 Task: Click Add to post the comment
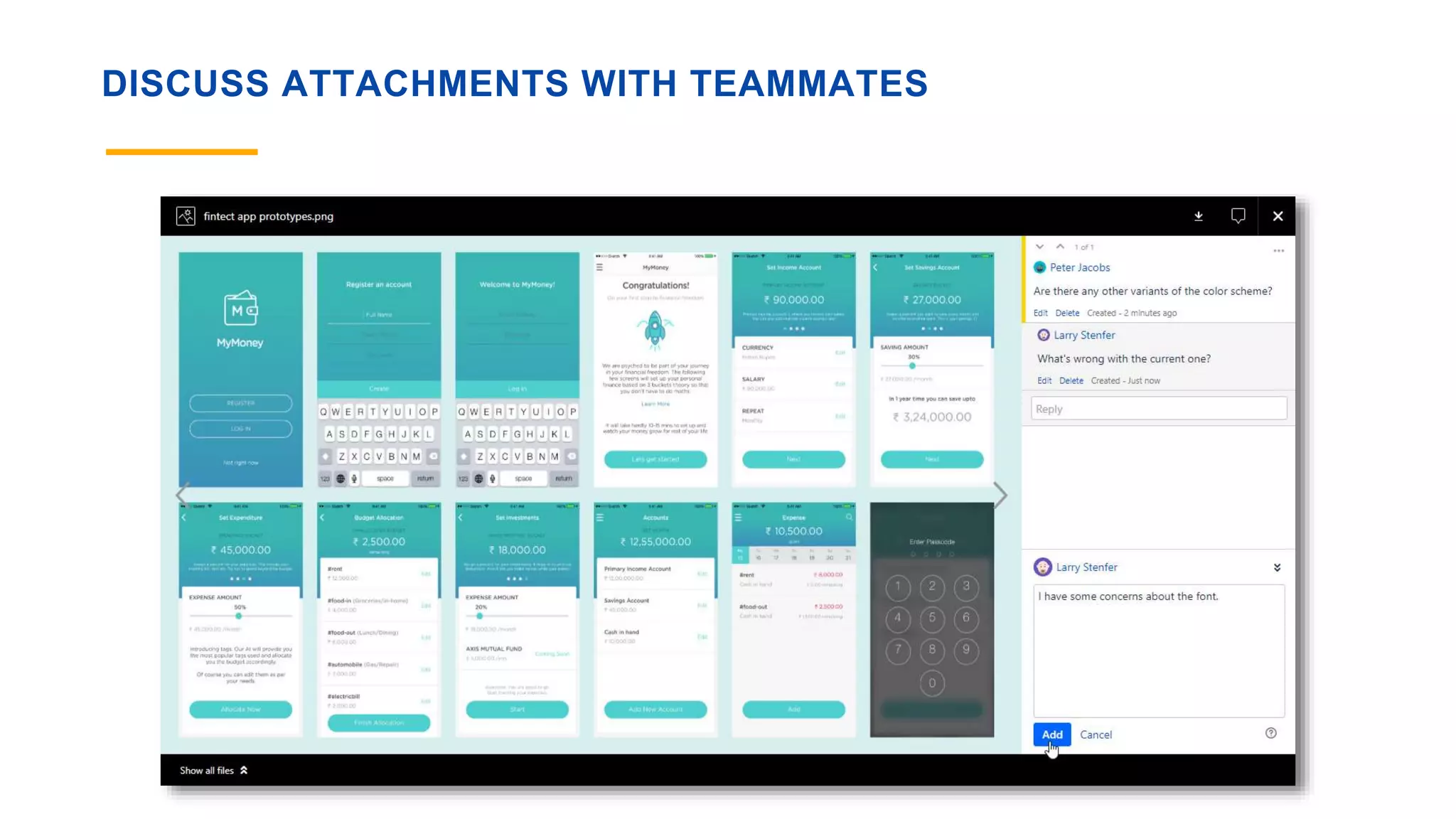1051,734
